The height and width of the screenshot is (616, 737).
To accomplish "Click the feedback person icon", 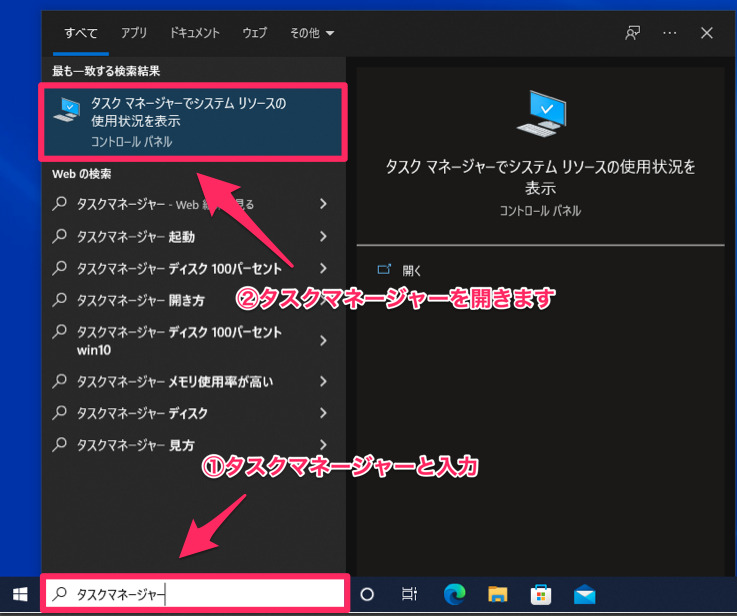I will click(x=632, y=33).
